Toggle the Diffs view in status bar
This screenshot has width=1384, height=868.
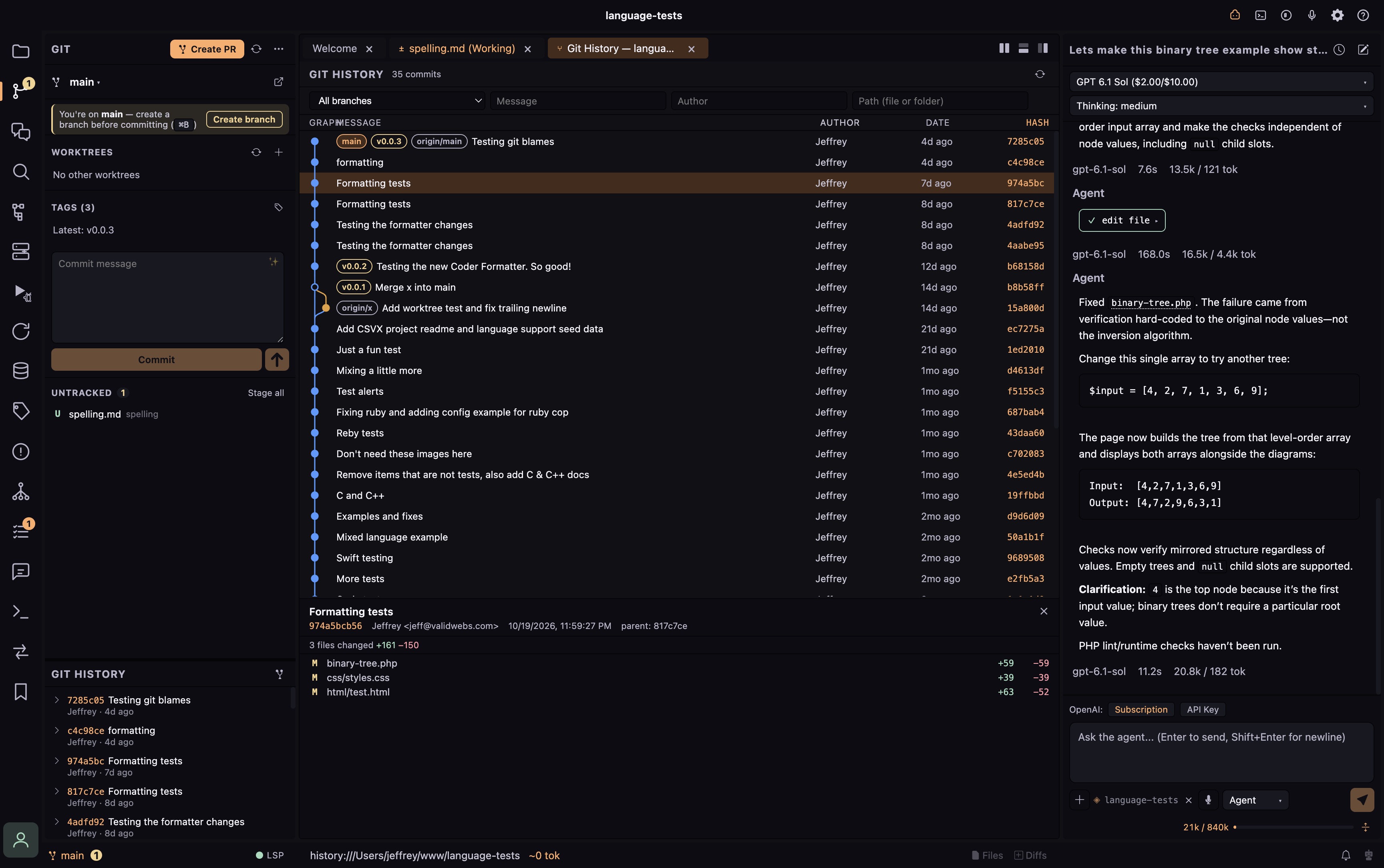[x=1030, y=855]
